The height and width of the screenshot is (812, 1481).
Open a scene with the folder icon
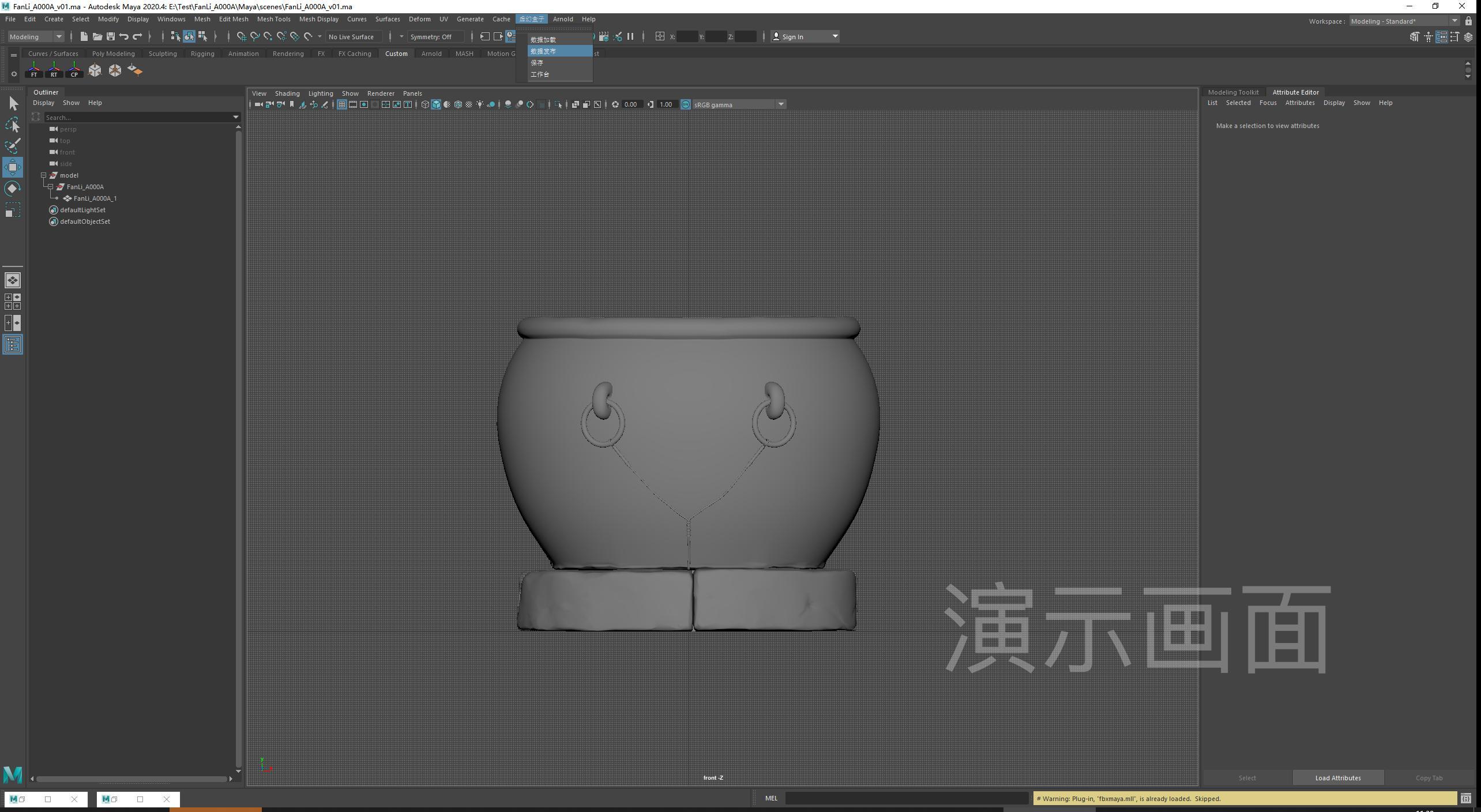[97, 36]
